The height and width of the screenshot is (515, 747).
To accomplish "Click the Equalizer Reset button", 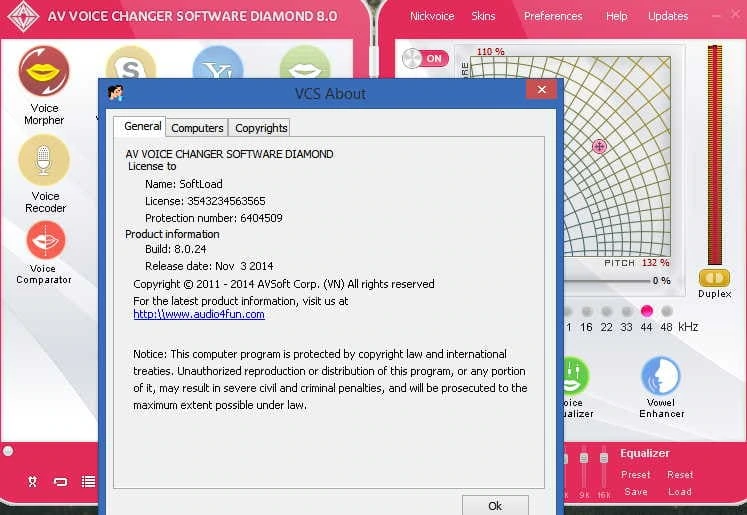I will (680, 475).
